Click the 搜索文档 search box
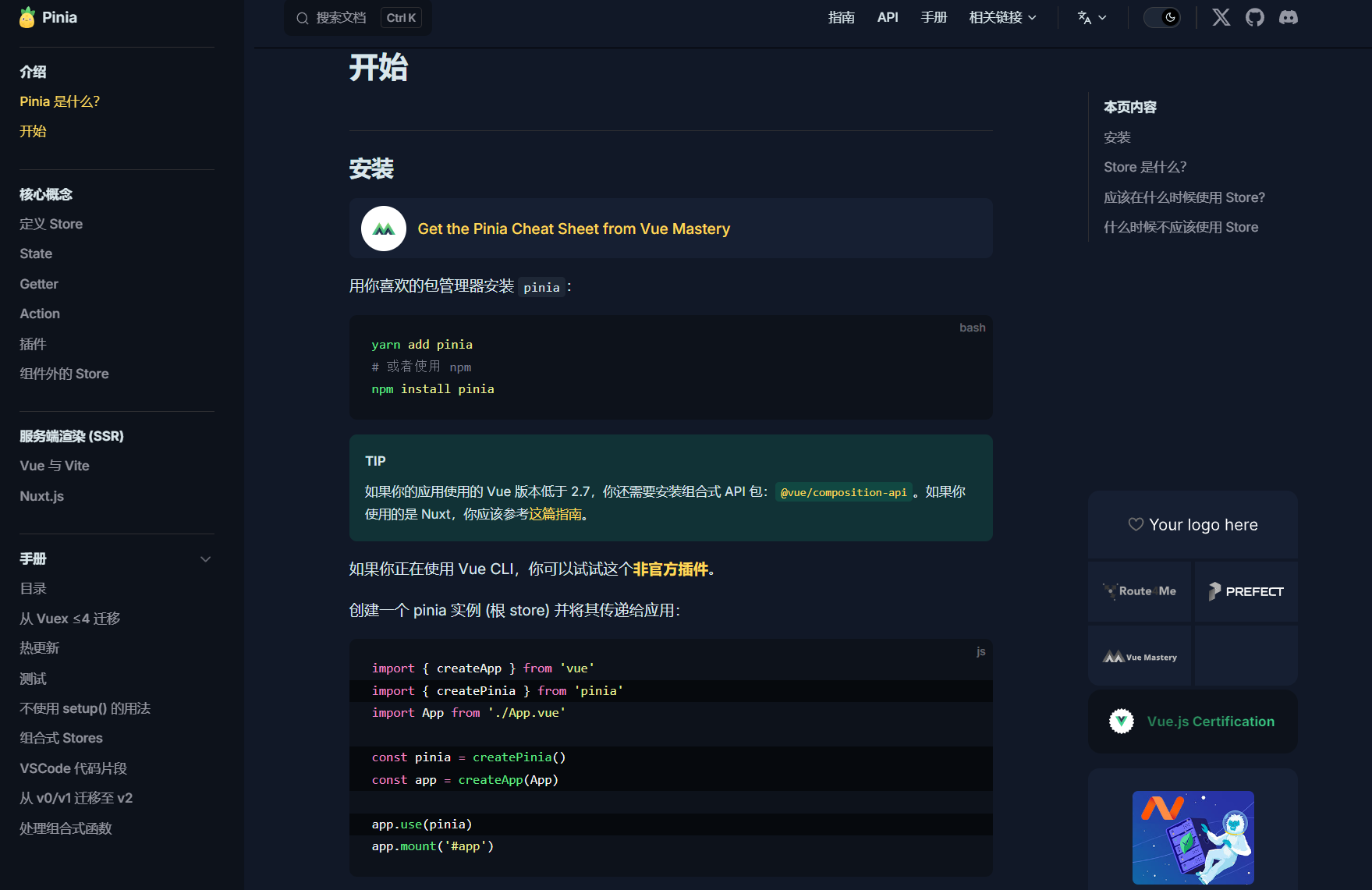This screenshot has width=1372, height=890. [x=358, y=18]
